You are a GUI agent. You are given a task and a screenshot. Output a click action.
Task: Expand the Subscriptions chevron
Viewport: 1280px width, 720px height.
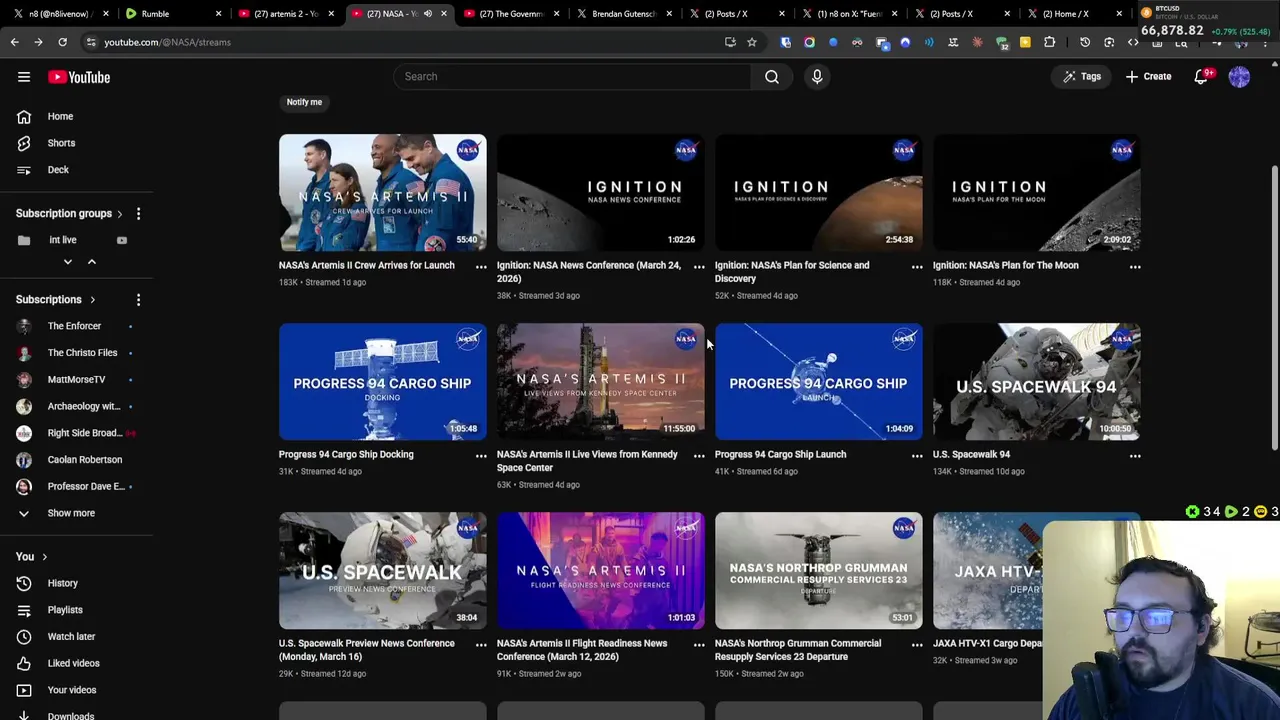[92, 300]
